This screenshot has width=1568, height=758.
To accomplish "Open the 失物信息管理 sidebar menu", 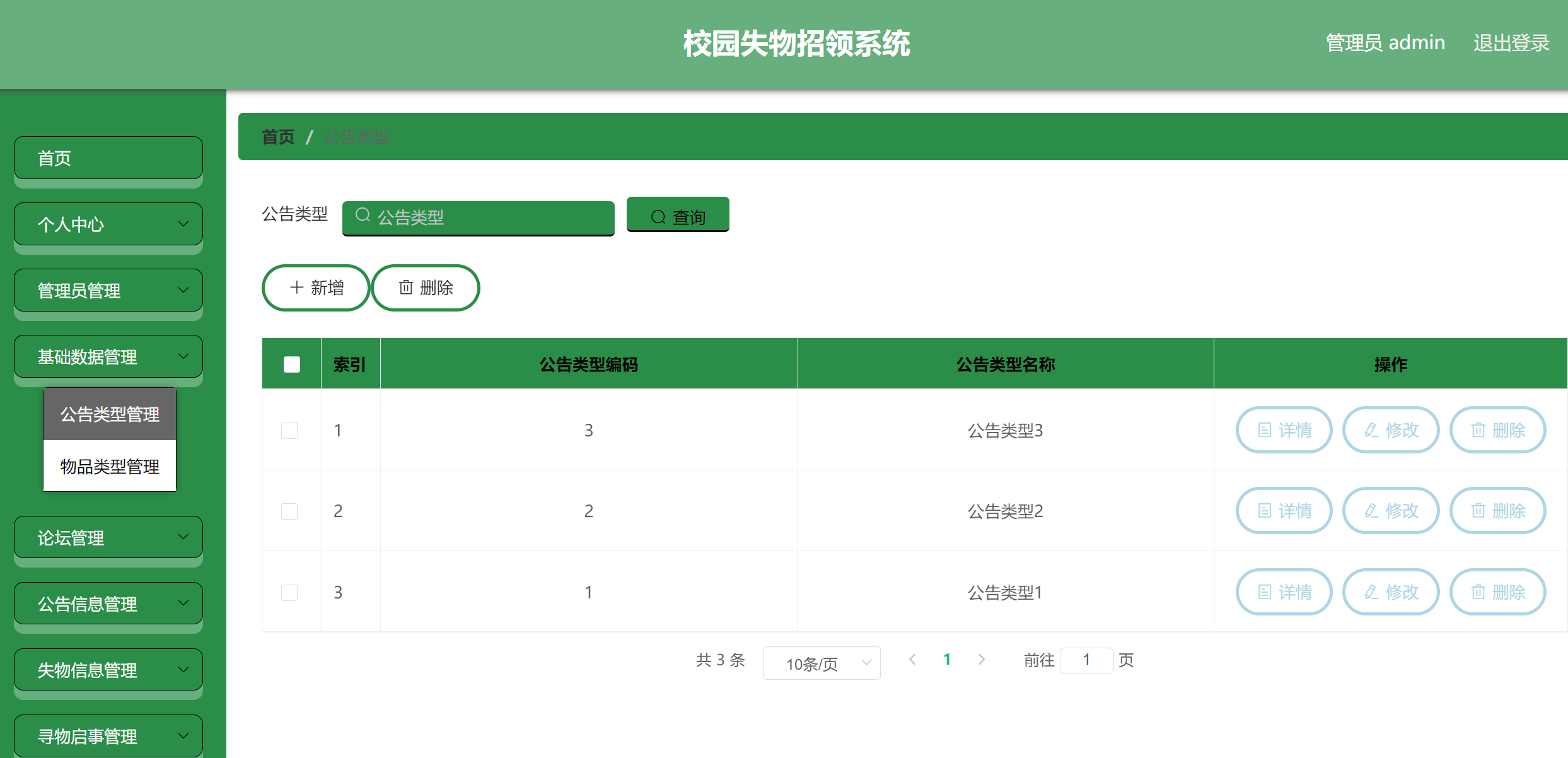I will (108, 670).
